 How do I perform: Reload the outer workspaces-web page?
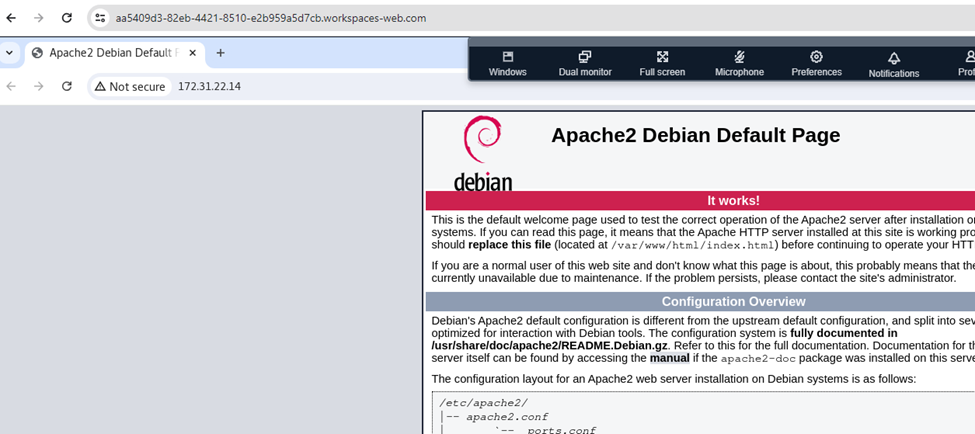[x=67, y=18]
